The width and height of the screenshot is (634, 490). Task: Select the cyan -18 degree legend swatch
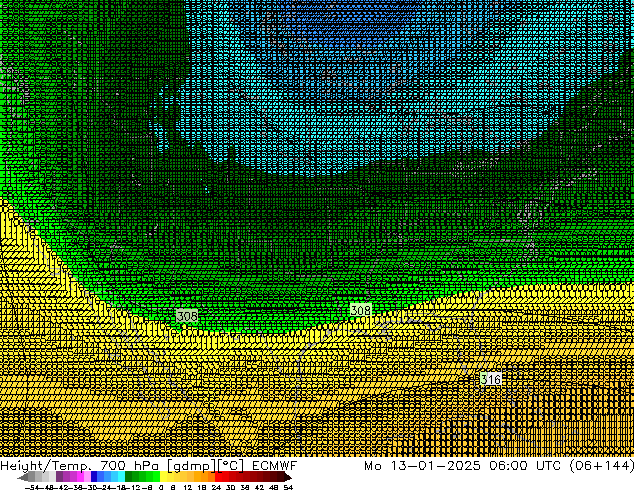pyautogui.click(x=122, y=478)
